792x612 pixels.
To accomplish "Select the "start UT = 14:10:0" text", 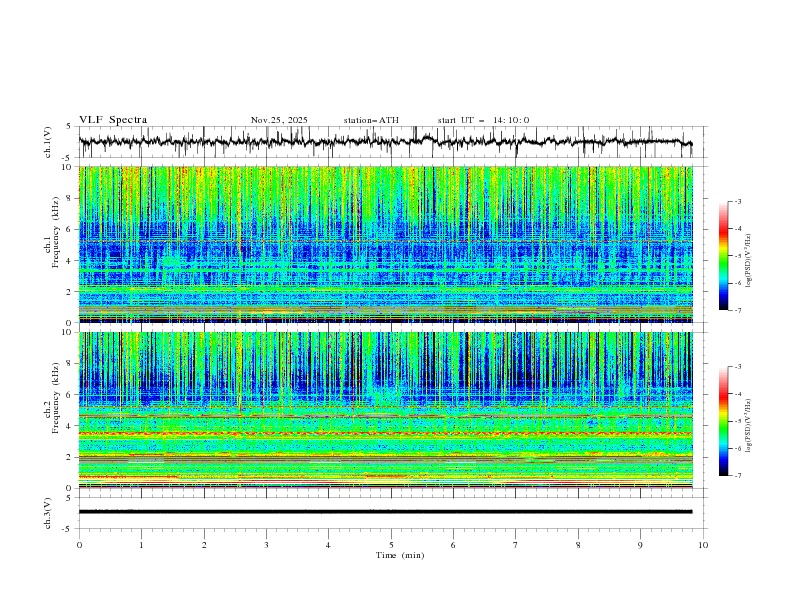I will tap(483, 120).
